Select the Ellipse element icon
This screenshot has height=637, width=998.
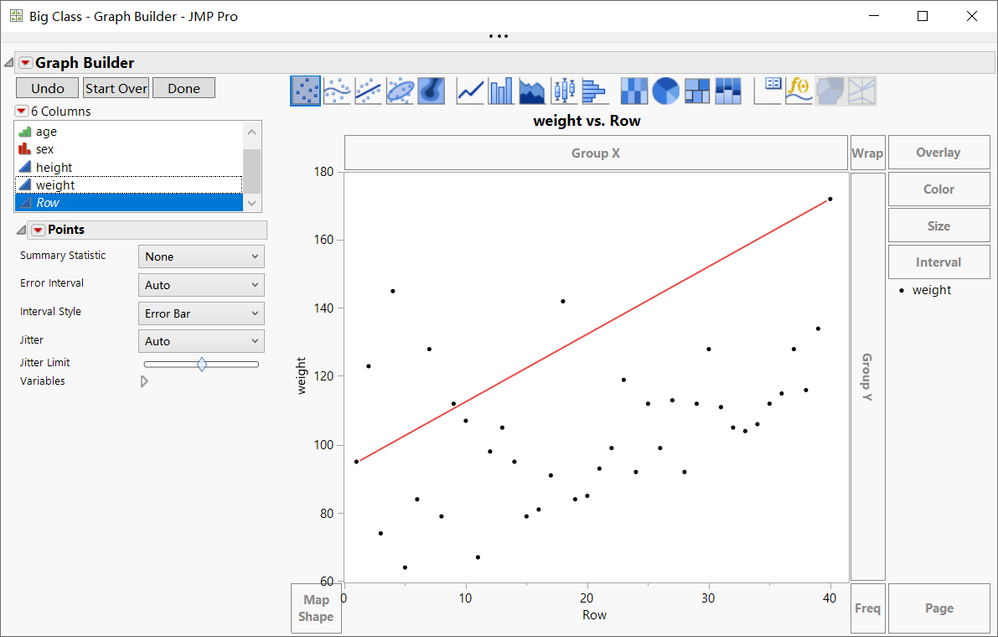pyautogui.click(x=400, y=90)
